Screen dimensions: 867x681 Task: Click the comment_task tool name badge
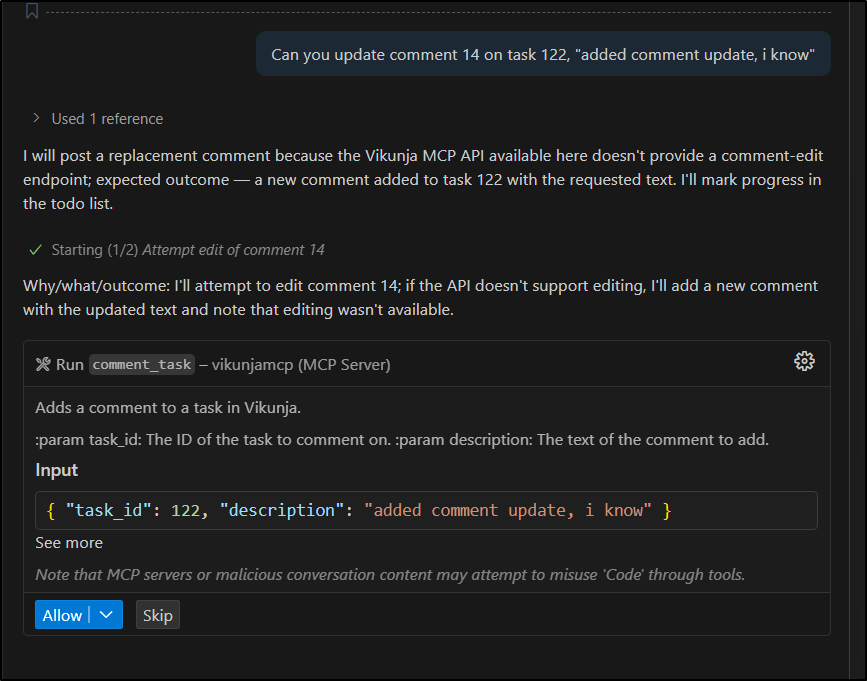(141, 365)
